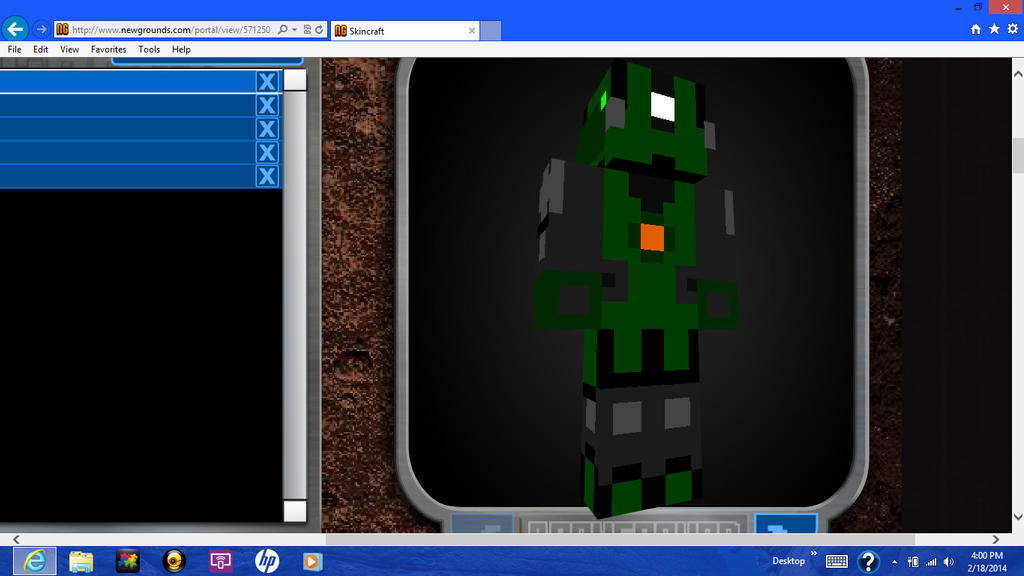Image resolution: width=1024 pixels, height=576 pixels.
Task: Open a new tab with blank tab button
Action: (x=490, y=31)
